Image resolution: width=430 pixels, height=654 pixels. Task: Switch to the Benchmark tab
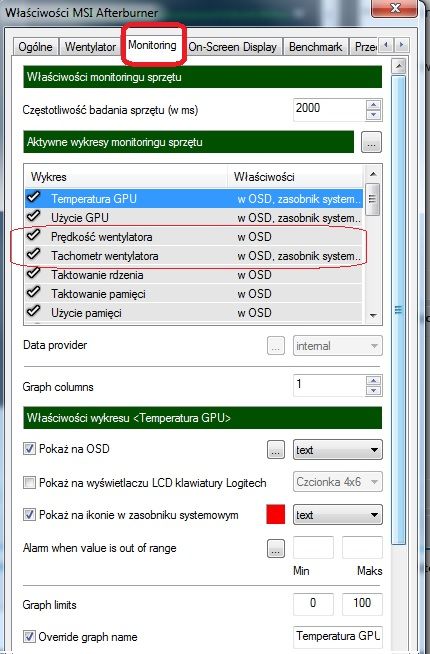point(316,46)
